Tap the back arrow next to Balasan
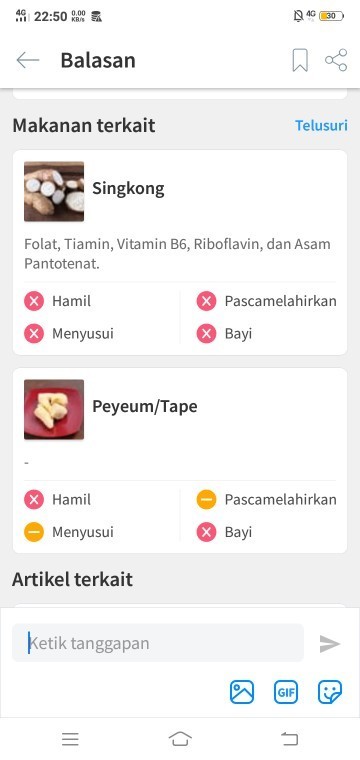Viewport: 360px width, 760px height. point(28,60)
